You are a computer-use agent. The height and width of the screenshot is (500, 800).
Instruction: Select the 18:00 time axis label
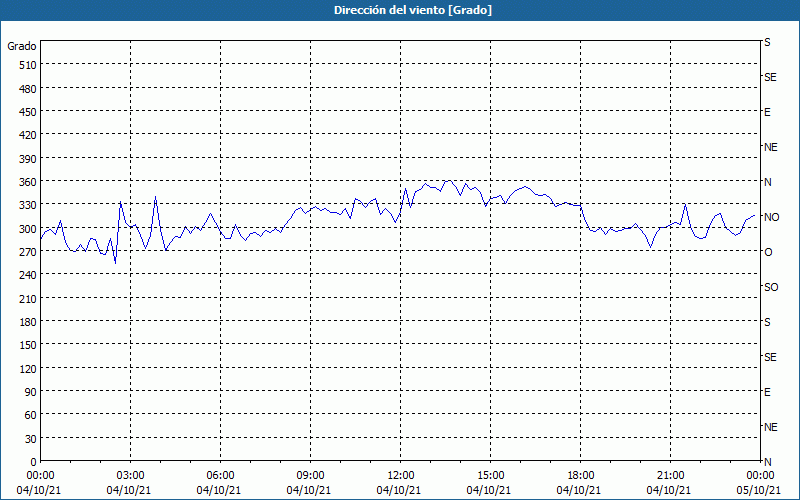point(581,476)
